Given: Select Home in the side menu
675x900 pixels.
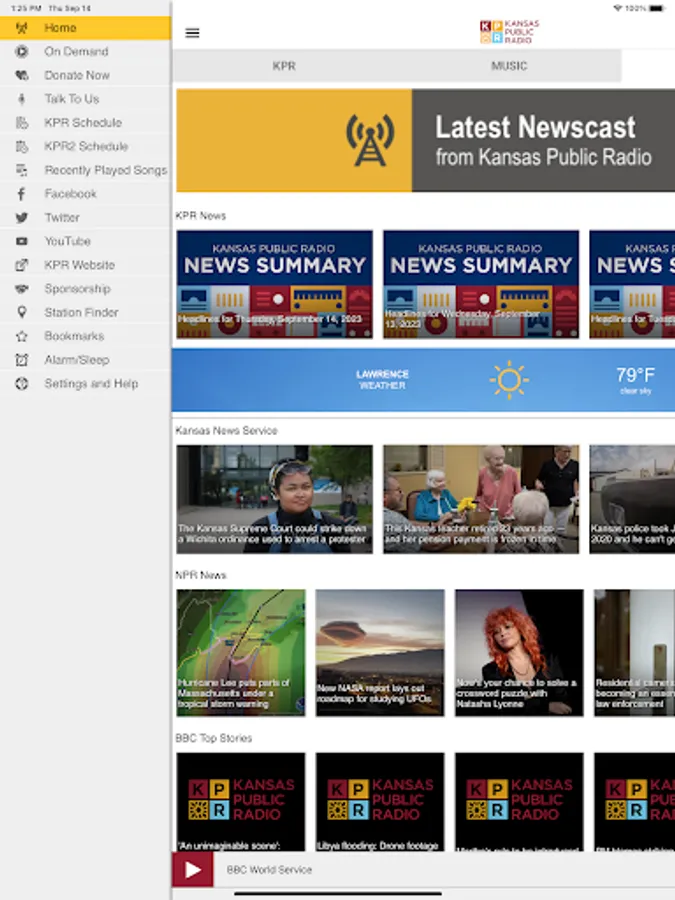Looking at the screenshot, I should click(86, 28).
